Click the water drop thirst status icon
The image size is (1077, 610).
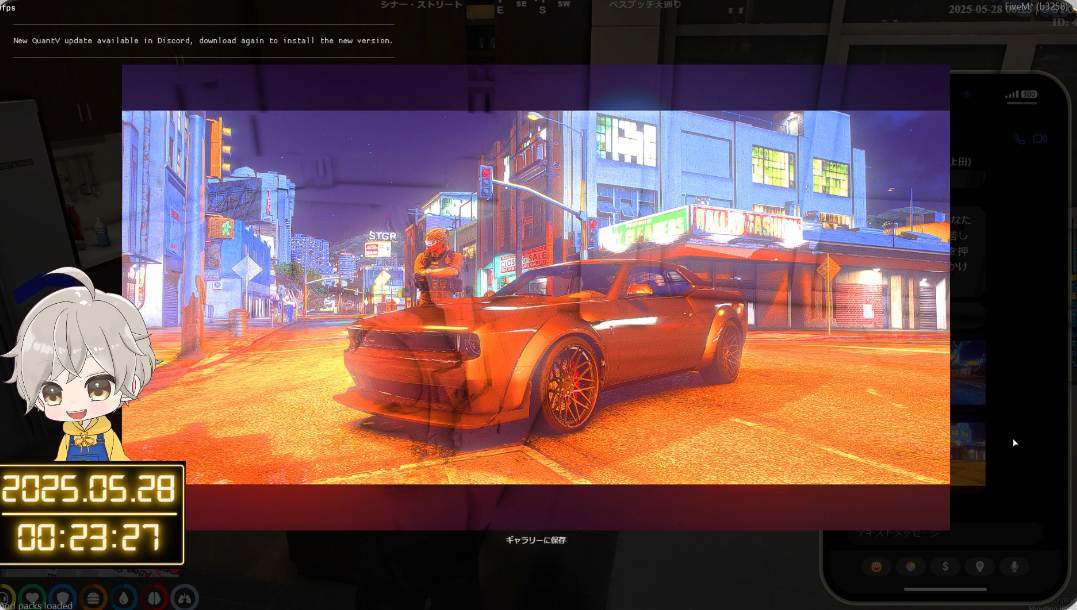(124, 598)
